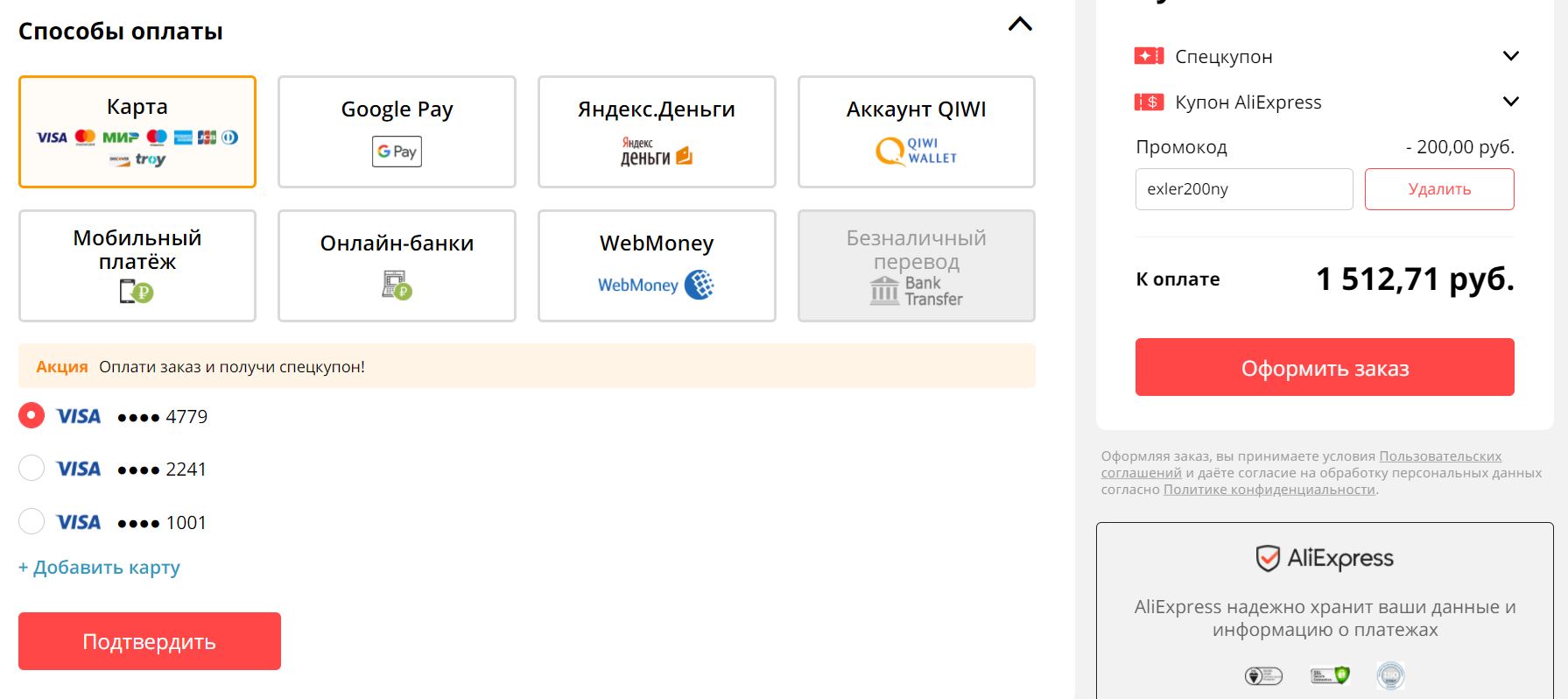This screenshot has width=1568, height=699.
Task: Choose the Карта payment method
Action: tap(137, 131)
